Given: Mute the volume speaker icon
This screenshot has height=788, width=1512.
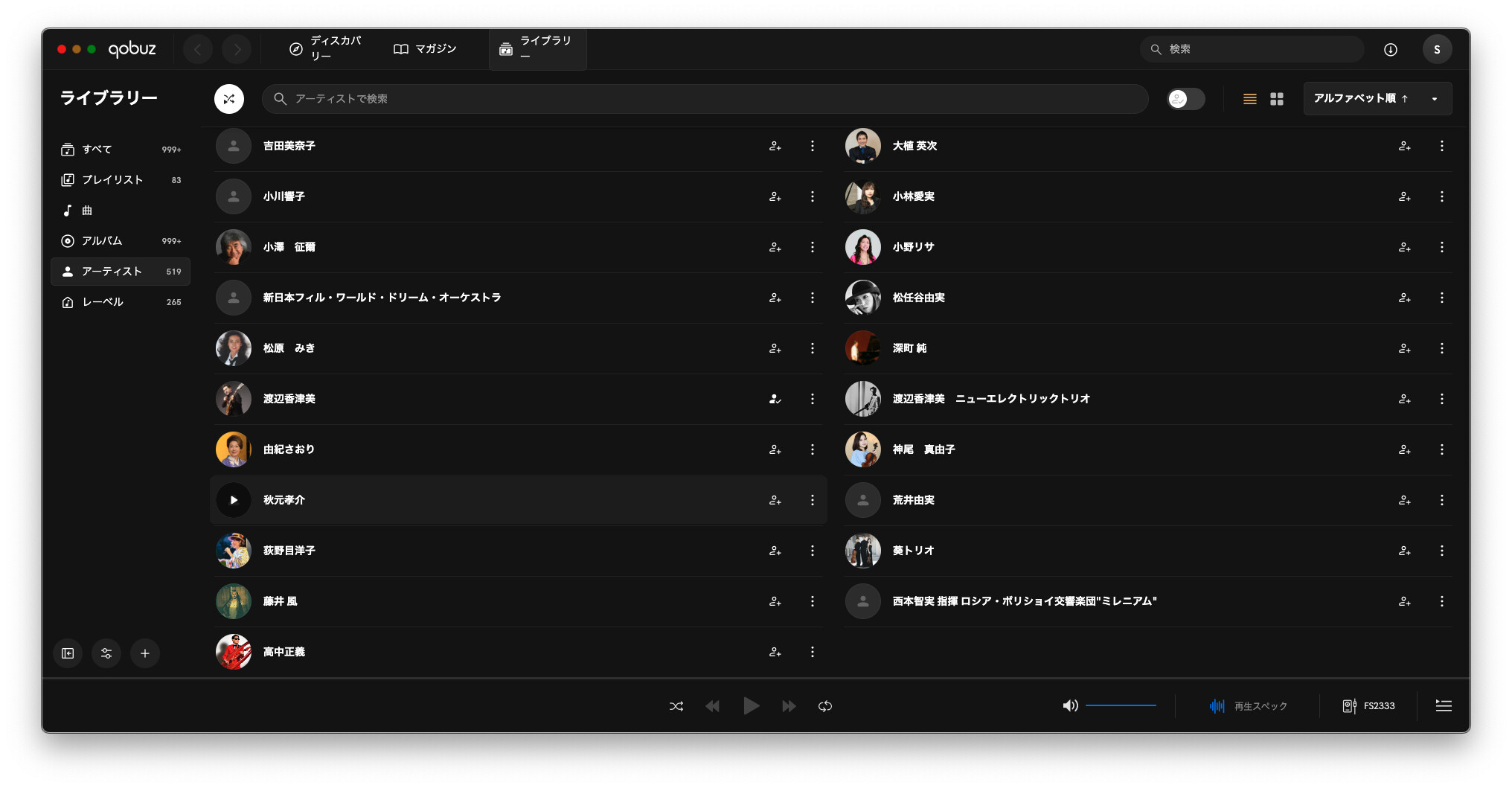Looking at the screenshot, I should [1070, 705].
